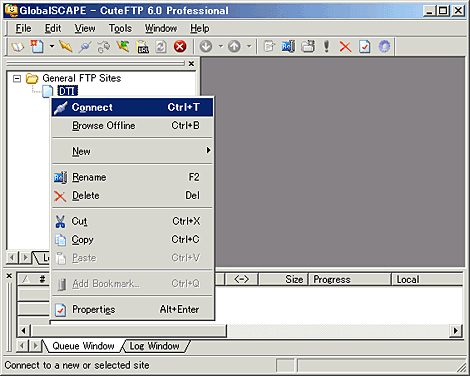
Task: Click the red X icon beside Delete
Action: (x=60, y=196)
